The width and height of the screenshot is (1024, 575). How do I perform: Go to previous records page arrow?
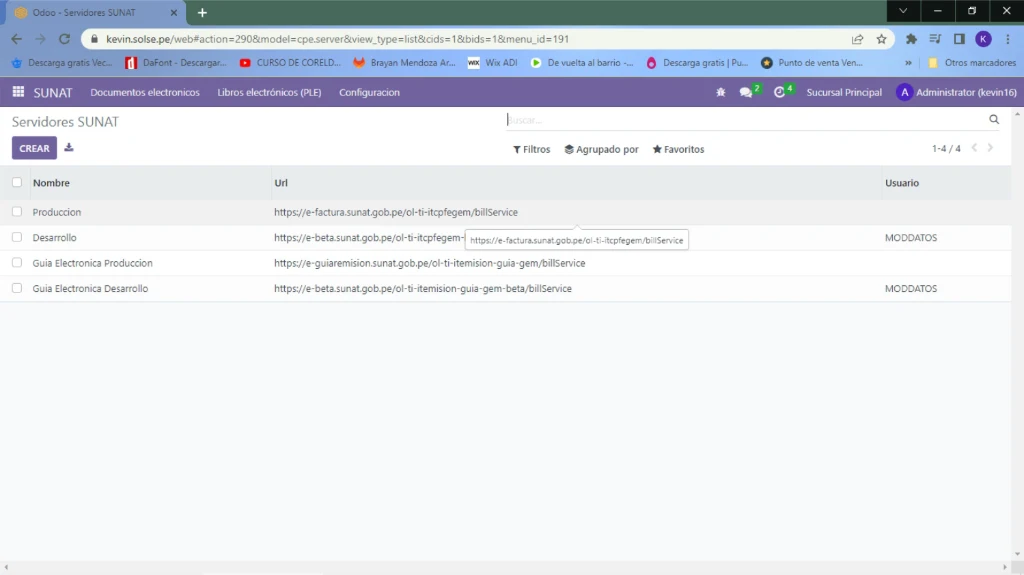[x=974, y=148]
